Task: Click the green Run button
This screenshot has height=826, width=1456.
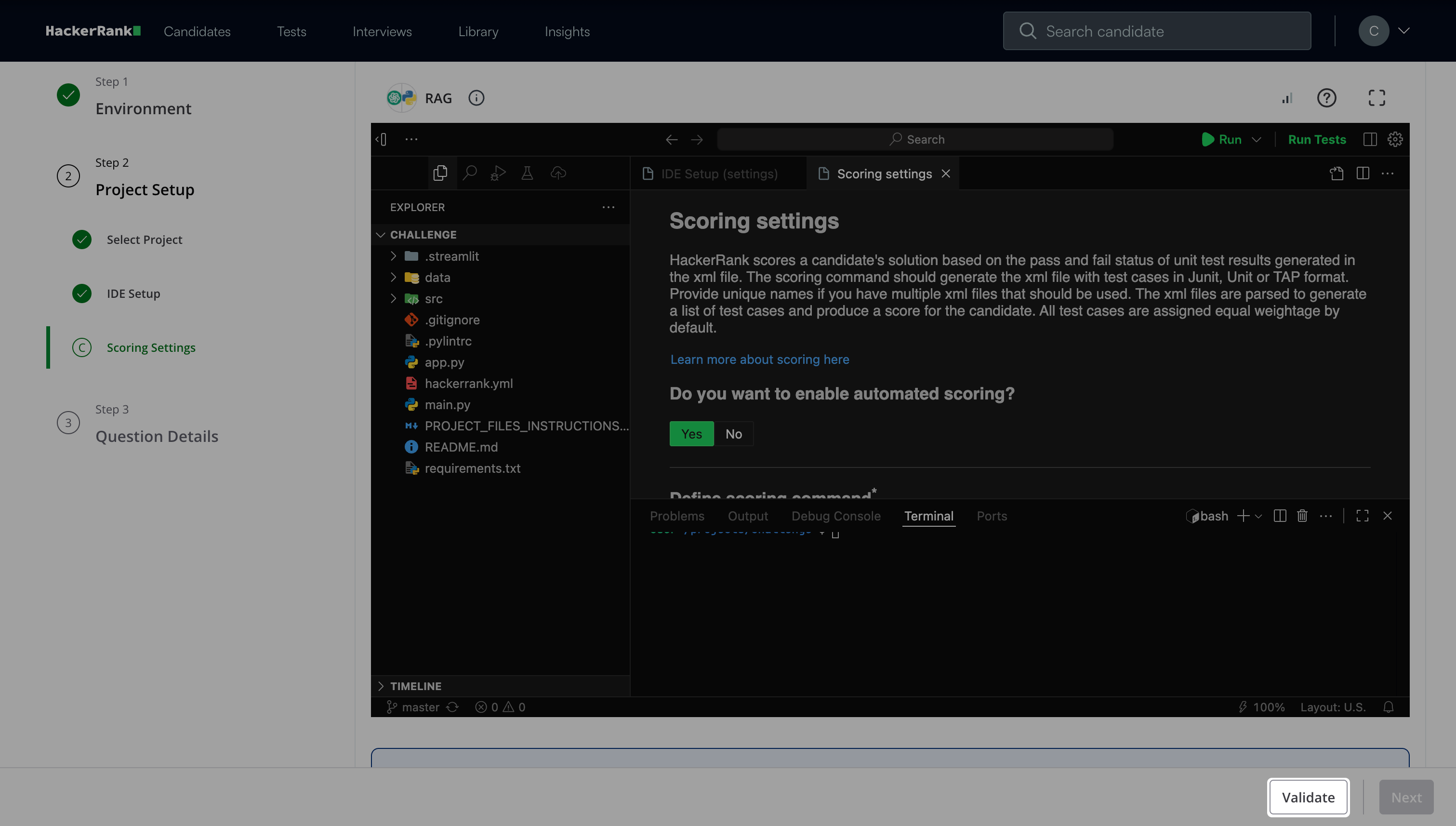Action: pos(1222,140)
